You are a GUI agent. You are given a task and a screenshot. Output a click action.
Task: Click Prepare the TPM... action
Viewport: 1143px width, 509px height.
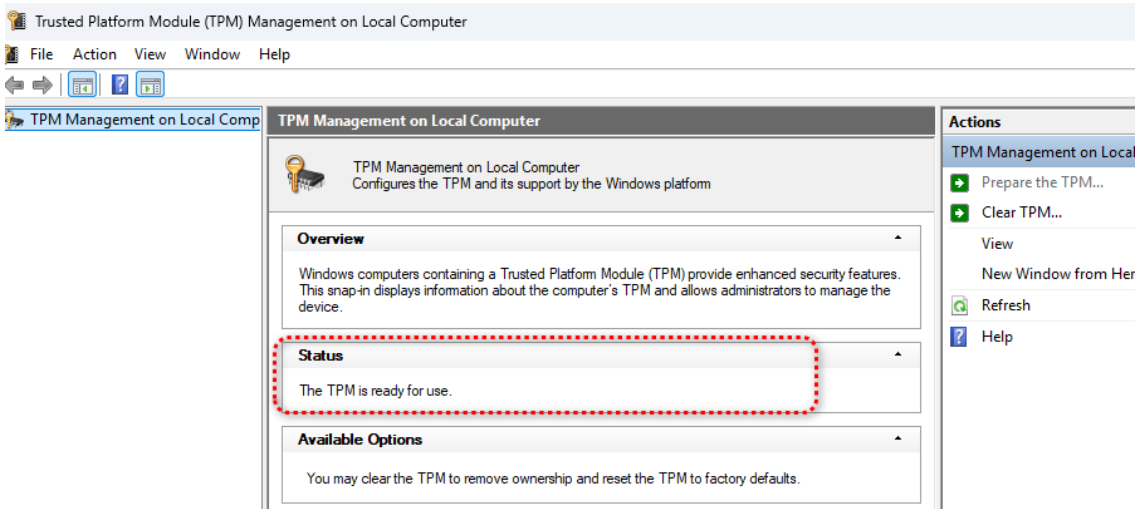point(1042,182)
